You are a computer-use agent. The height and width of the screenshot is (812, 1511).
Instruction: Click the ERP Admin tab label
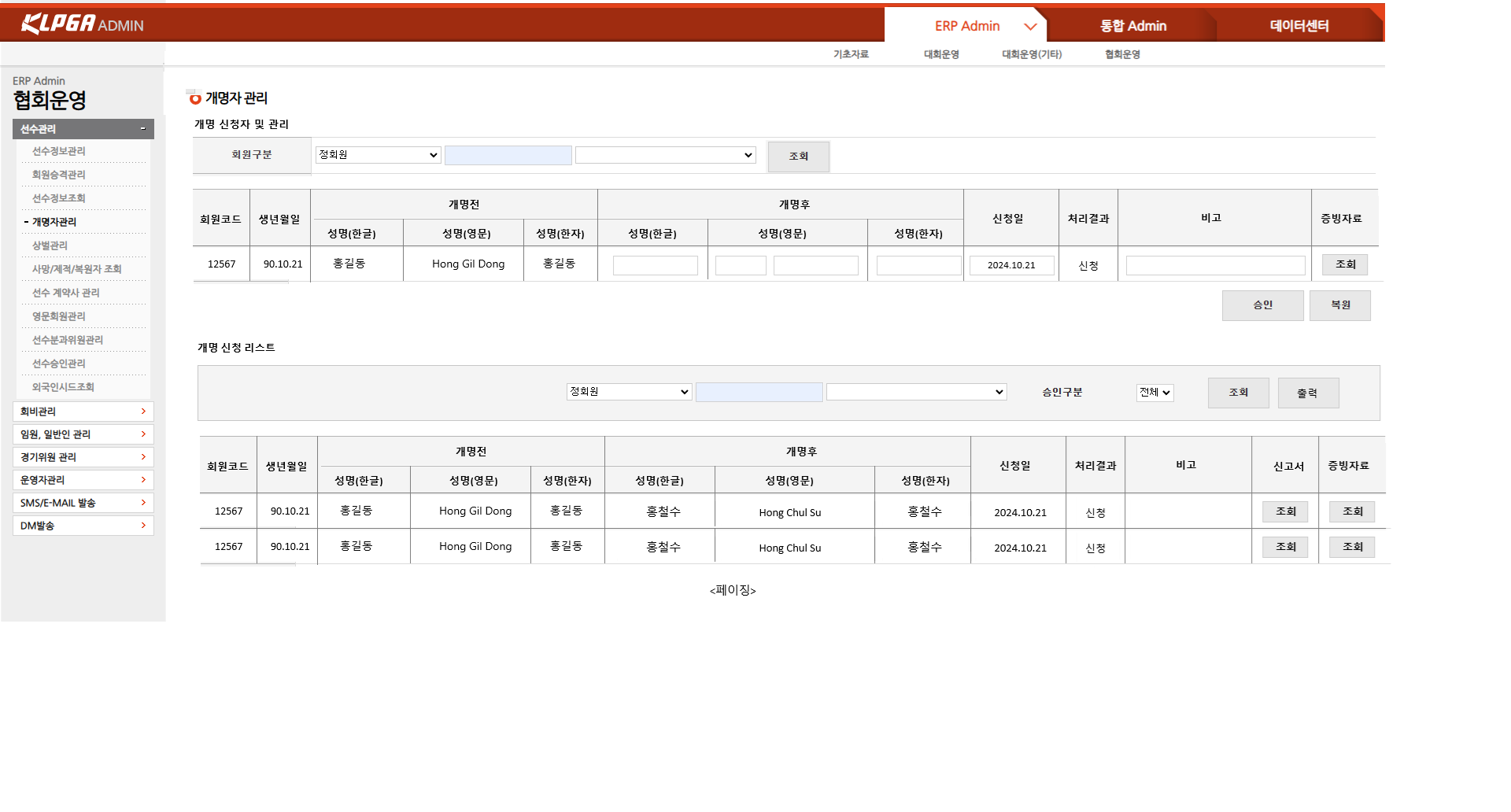click(967, 26)
